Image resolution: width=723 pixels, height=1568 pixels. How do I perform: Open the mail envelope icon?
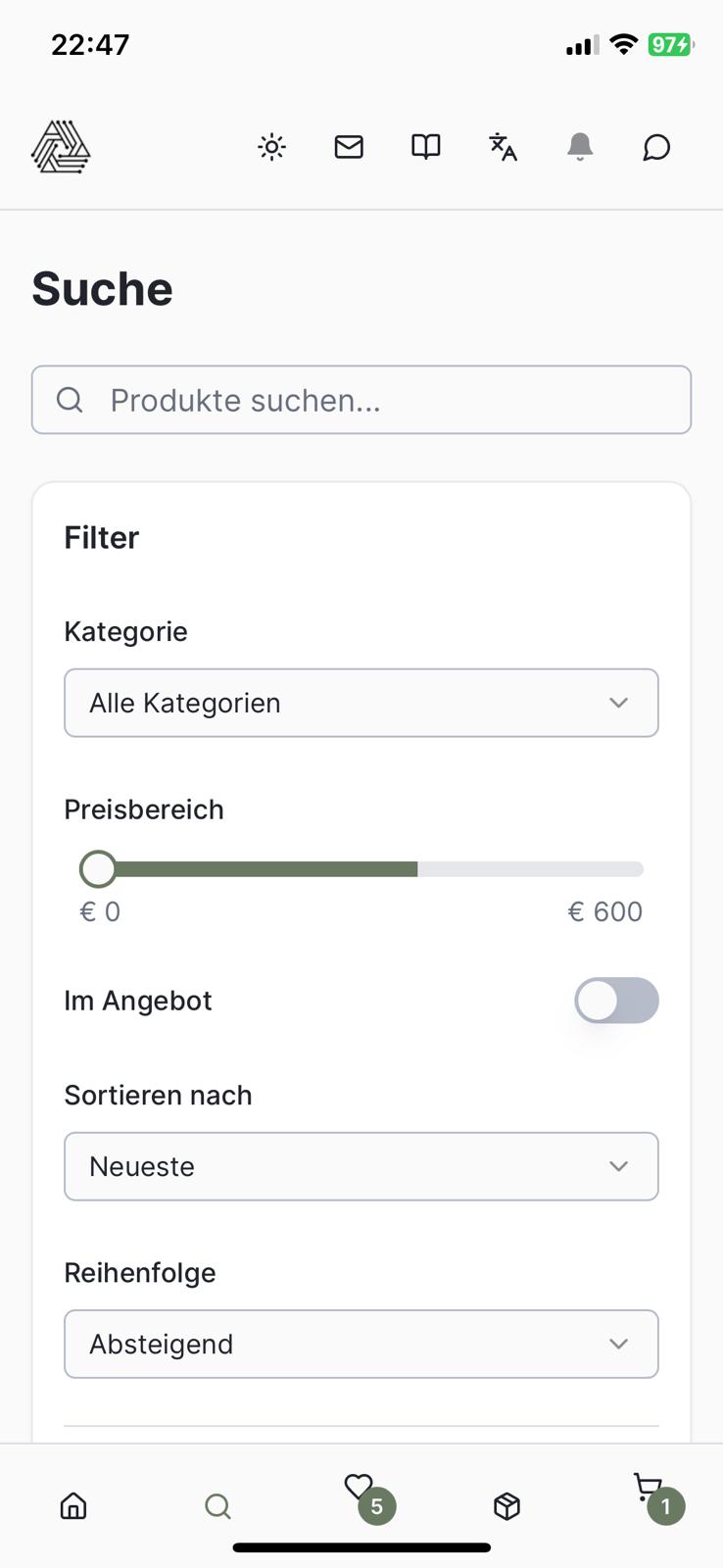point(349,147)
